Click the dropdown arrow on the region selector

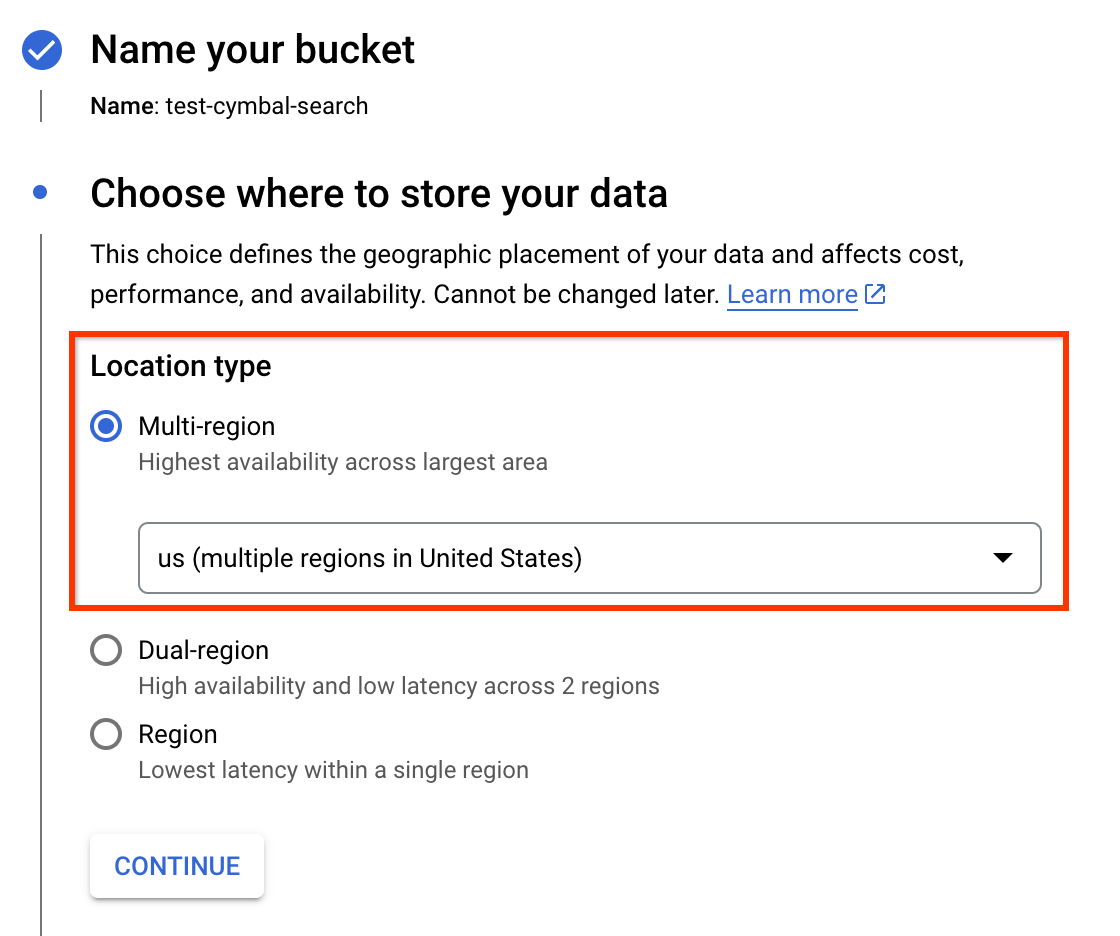(1003, 558)
